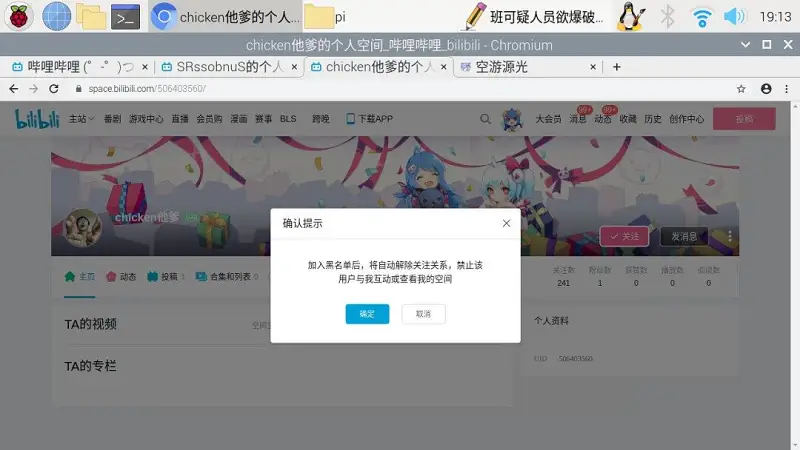Open the user avatar in the header
800x450 pixels.
coord(512,120)
